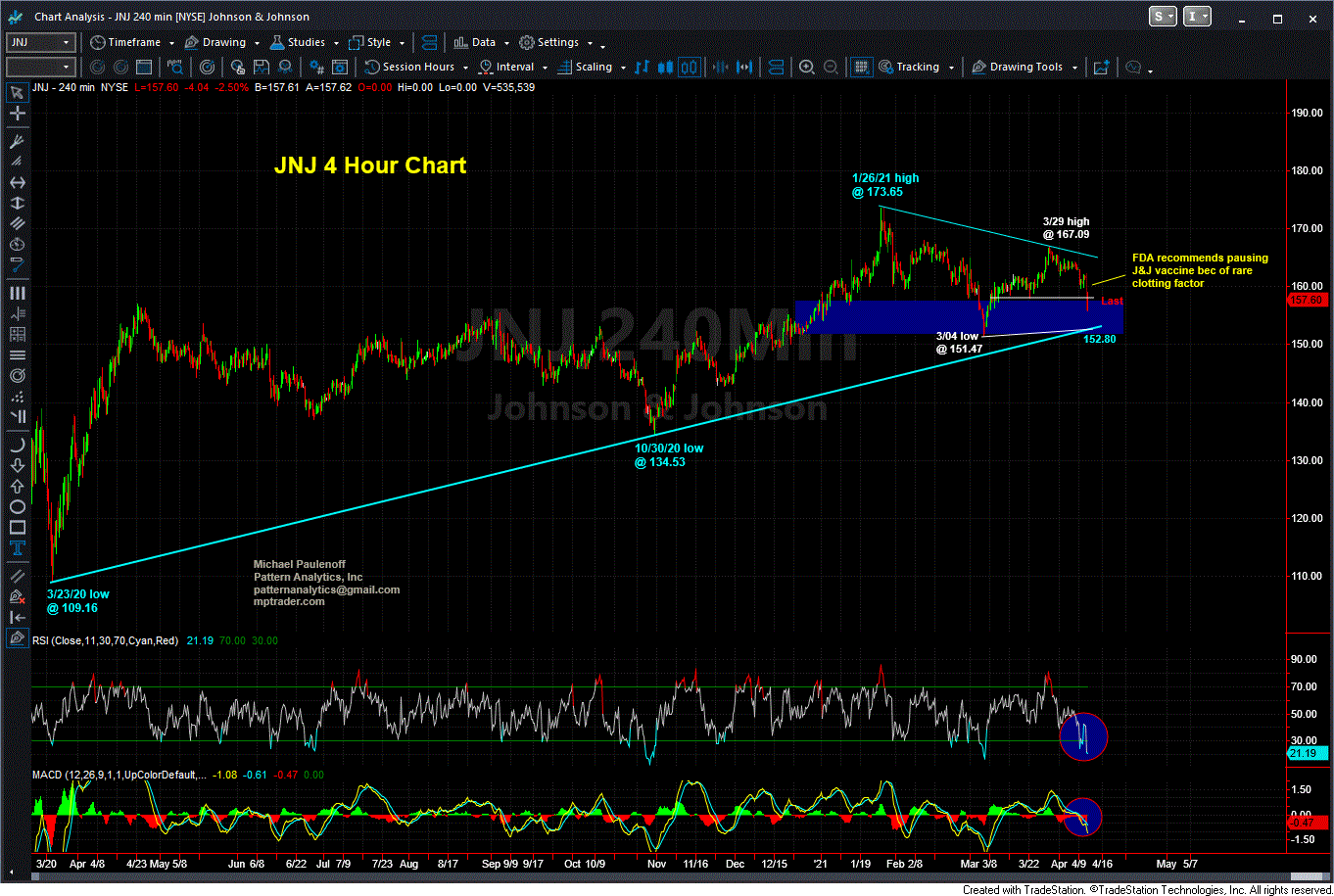Click the calendar window icon
The image size is (1334, 896).
pos(144,67)
